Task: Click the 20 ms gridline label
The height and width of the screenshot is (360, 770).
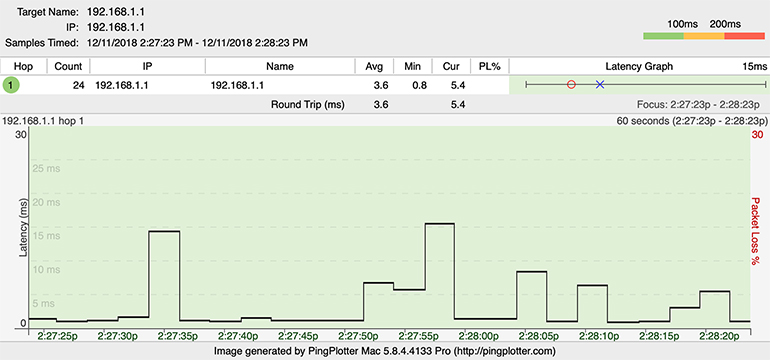Action: [46, 202]
